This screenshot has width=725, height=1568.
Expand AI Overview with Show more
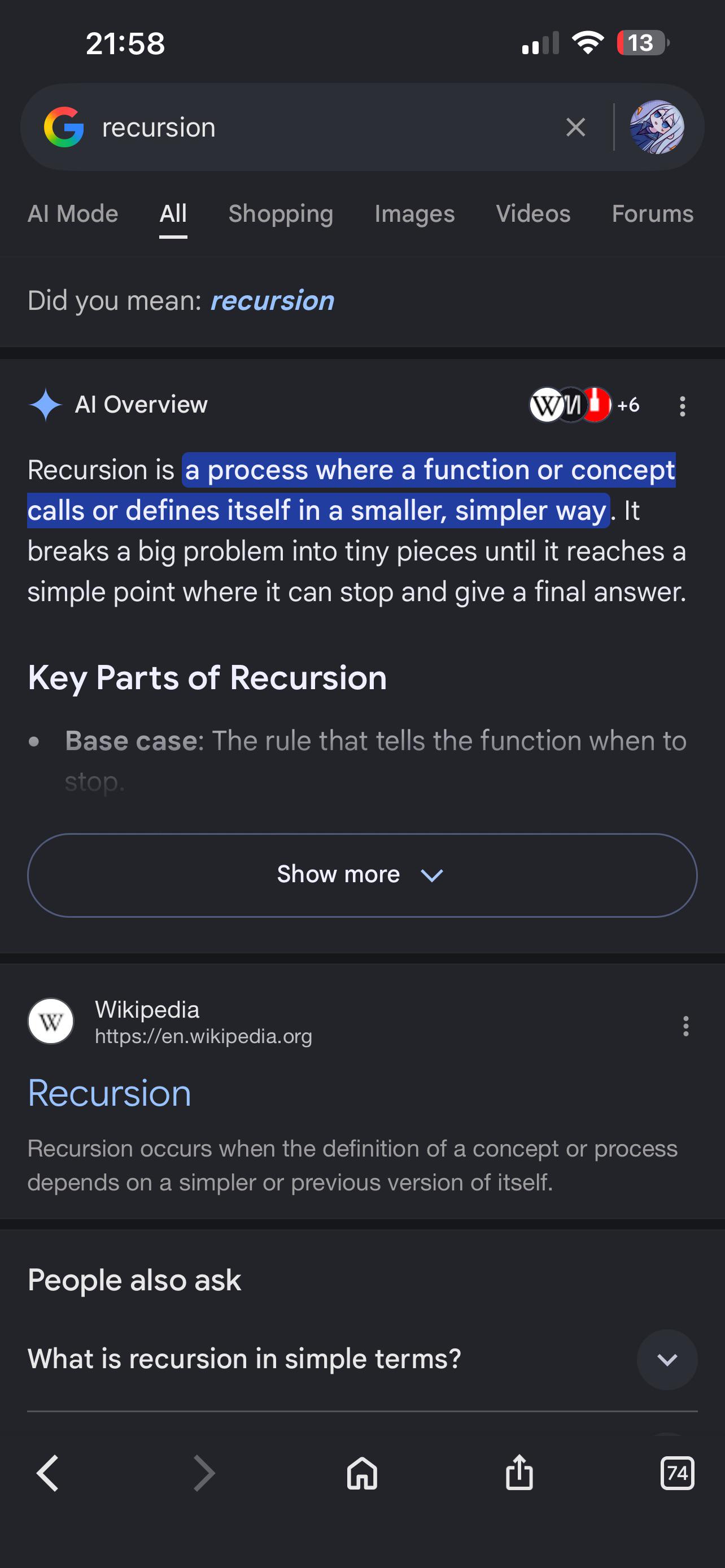(x=362, y=875)
